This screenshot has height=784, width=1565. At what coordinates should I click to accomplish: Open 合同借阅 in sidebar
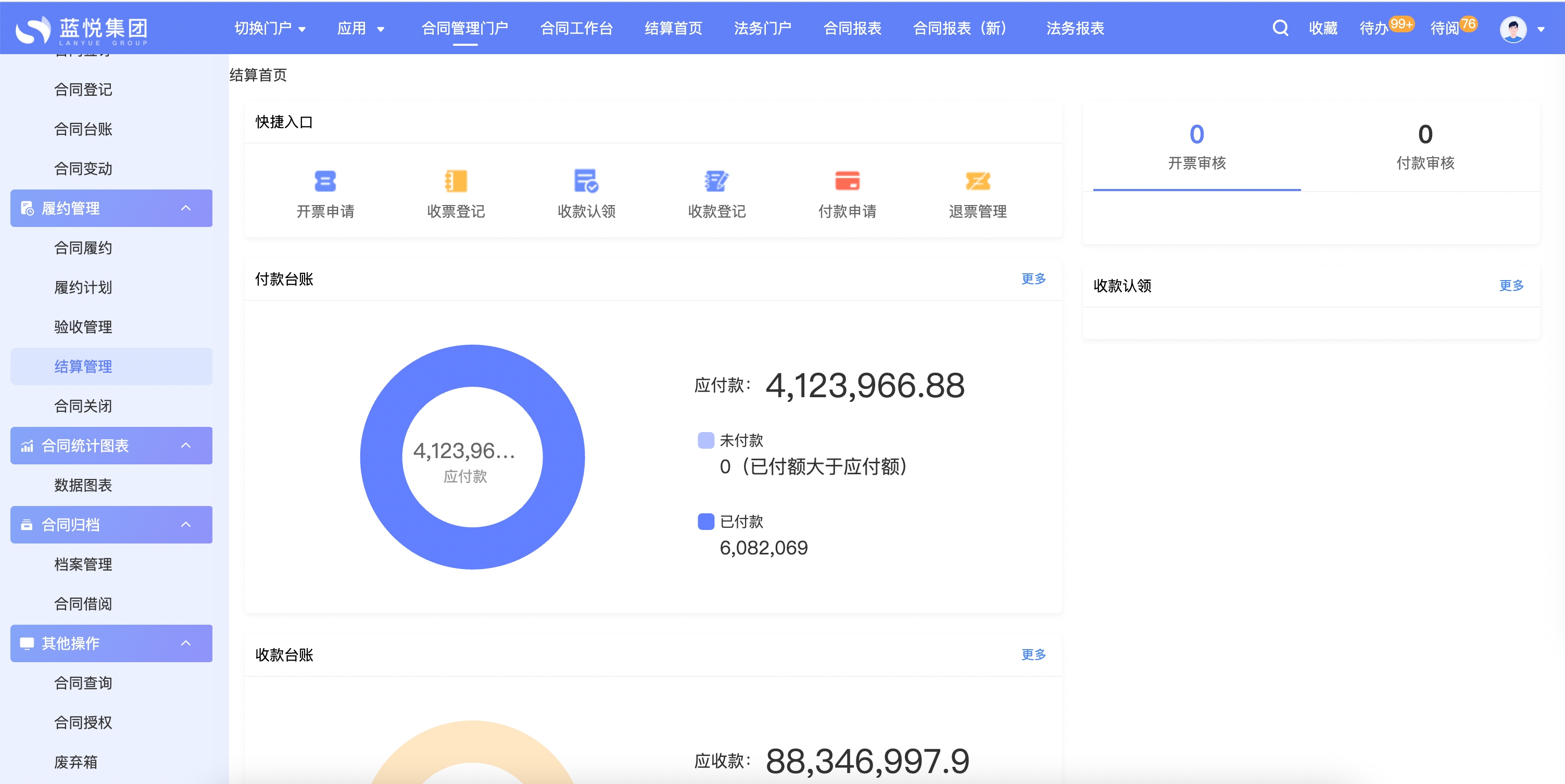point(83,604)
